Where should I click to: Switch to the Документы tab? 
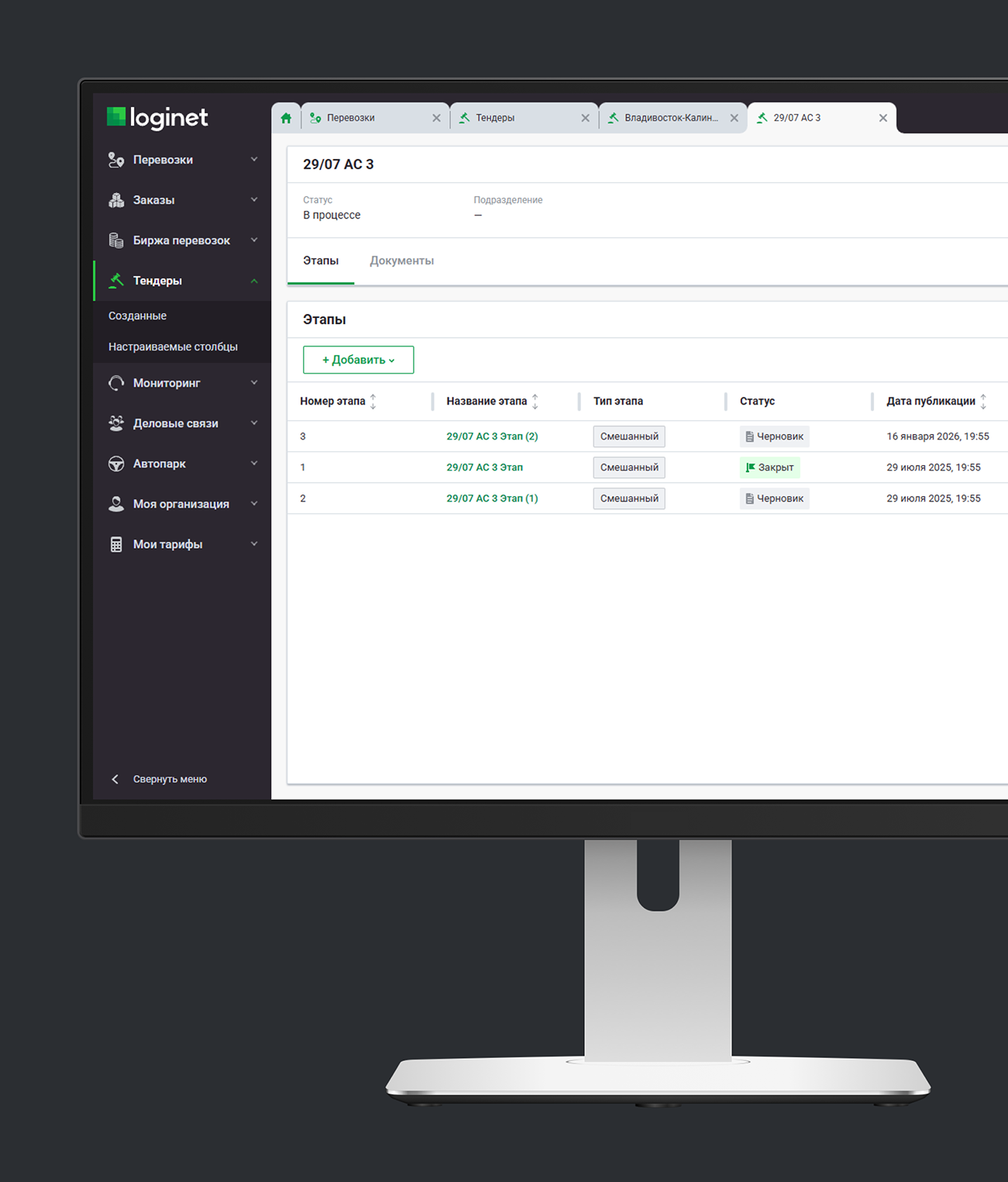point(401,260)
